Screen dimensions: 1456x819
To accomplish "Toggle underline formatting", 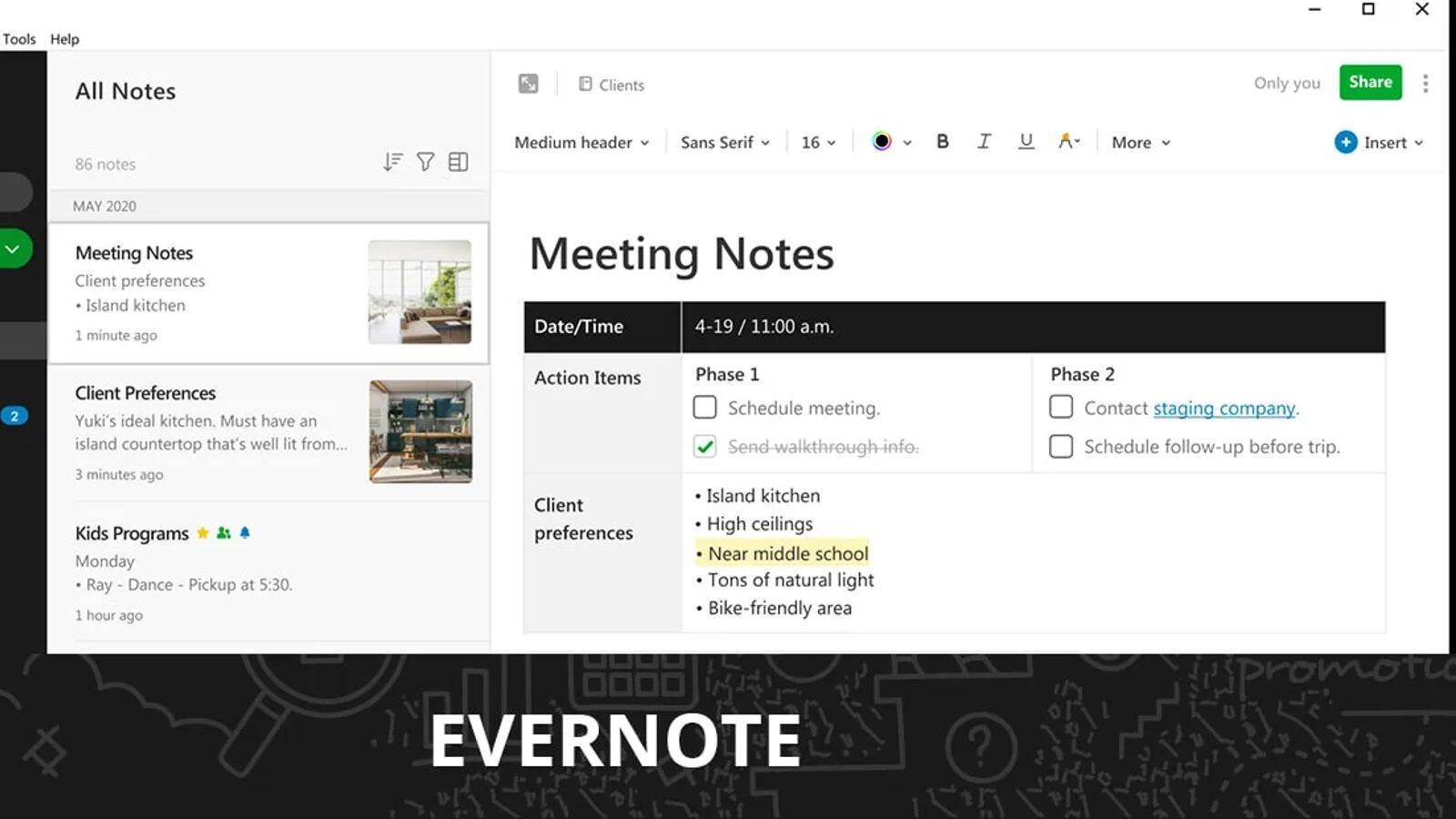I will click(x=1026, y=141).
